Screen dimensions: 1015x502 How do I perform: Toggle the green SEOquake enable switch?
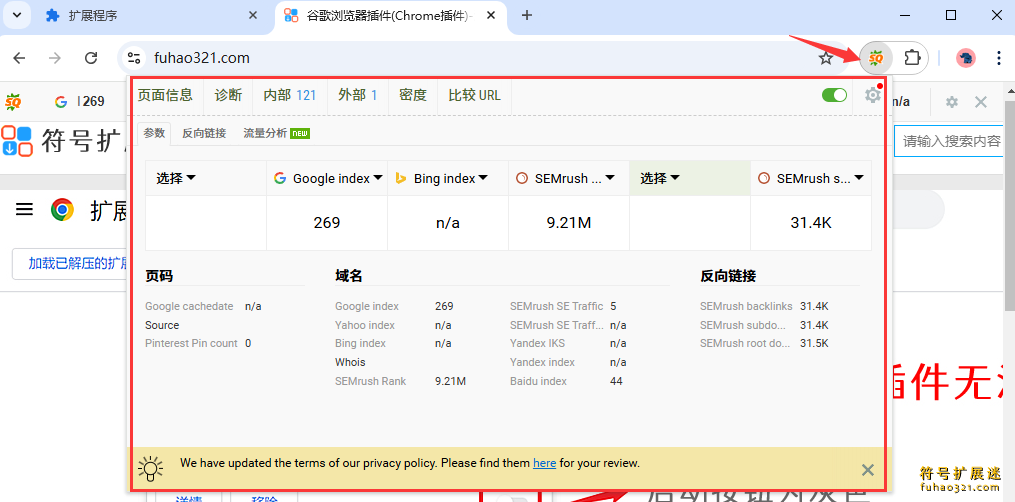pos(834,95)
